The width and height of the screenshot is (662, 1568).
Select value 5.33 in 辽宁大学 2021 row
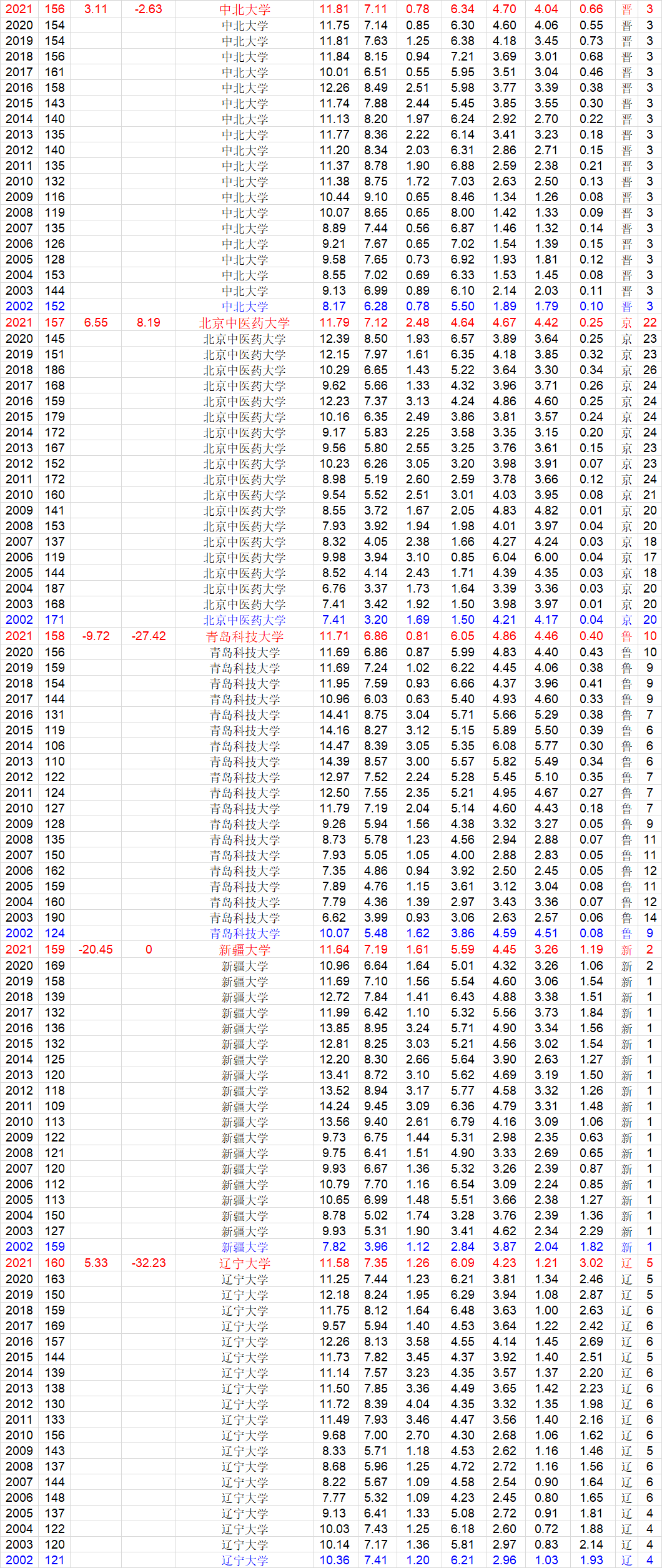tap(96, 1263)
